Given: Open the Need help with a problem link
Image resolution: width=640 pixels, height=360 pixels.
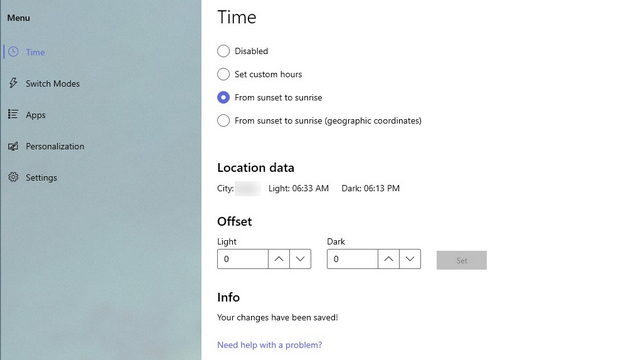Looking at the screenshot, I should coord(269,345).
